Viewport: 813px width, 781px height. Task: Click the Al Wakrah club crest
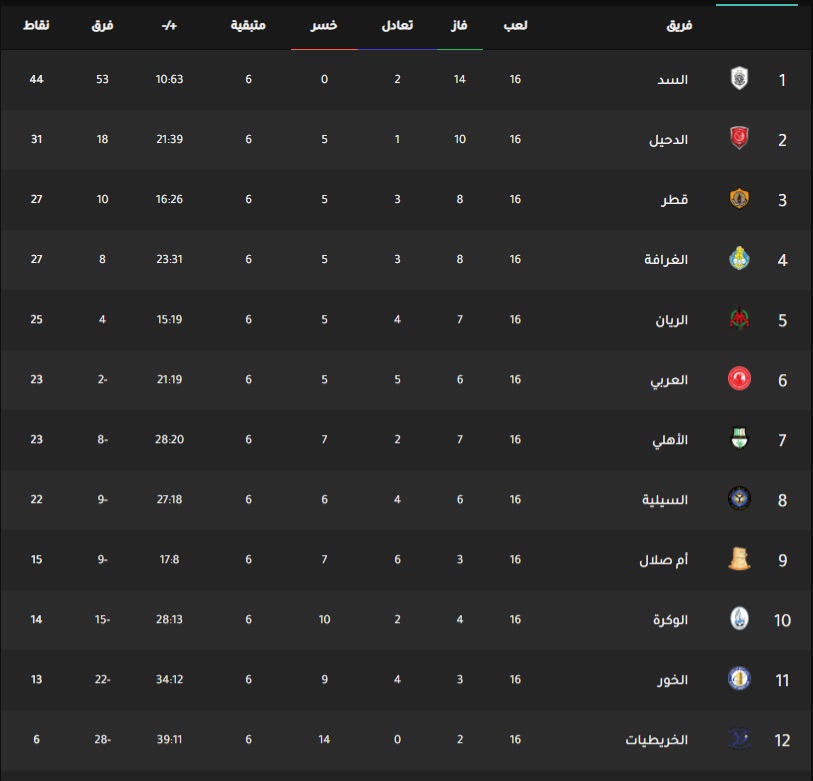pyautogui.click(x=739, y=619)
